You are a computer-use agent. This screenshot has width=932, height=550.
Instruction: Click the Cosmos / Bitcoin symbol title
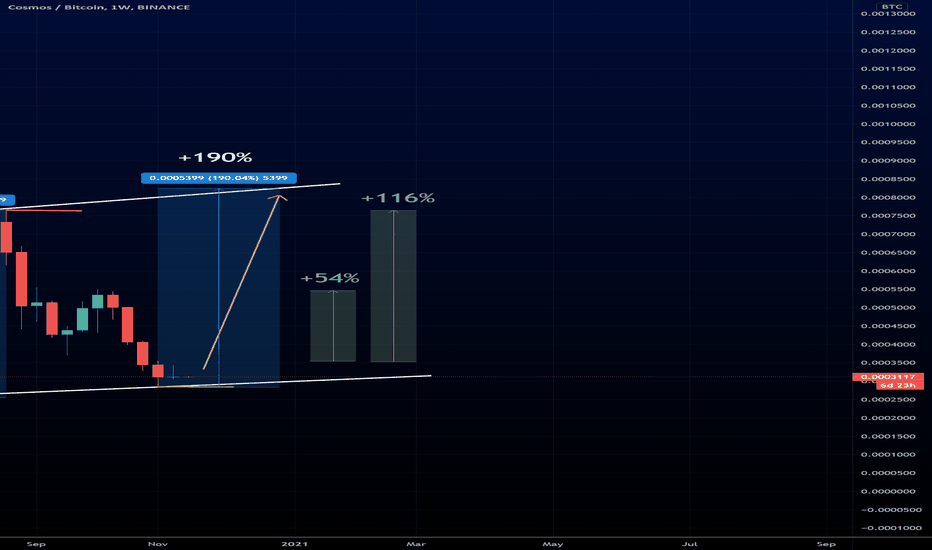pyautogui.click(x=99, y=7)
